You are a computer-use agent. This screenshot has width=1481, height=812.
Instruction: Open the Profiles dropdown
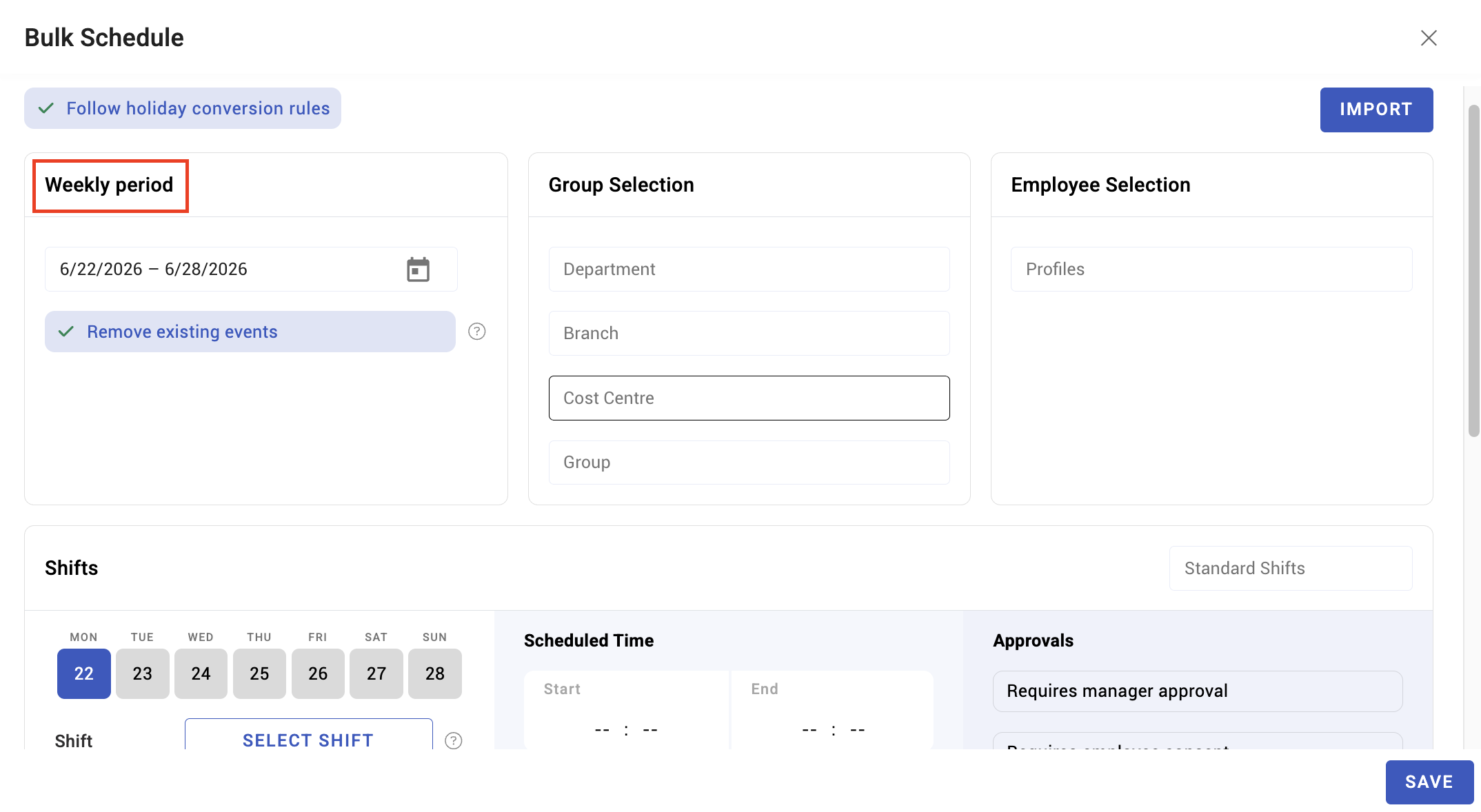coord(1211,269)
